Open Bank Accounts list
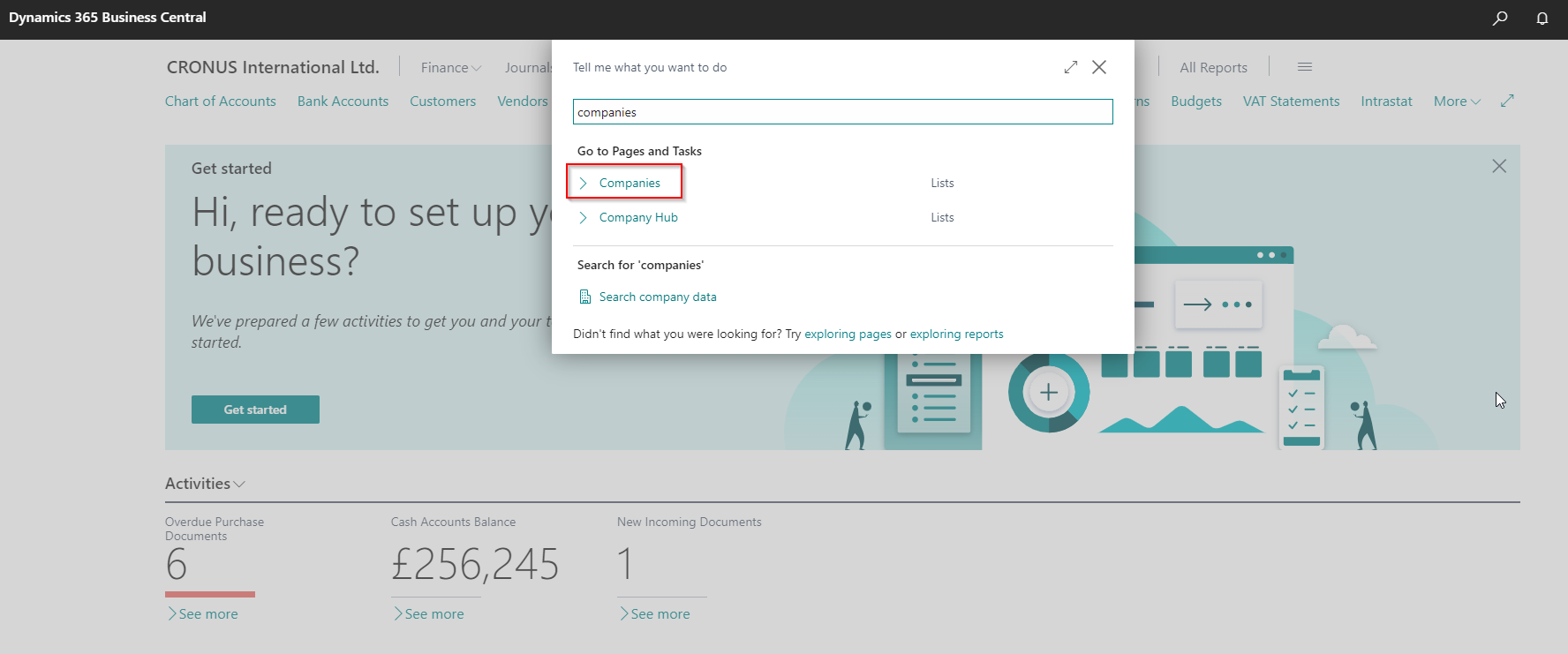Viewport: 1568px width, 654px height. tap(343, 101)
